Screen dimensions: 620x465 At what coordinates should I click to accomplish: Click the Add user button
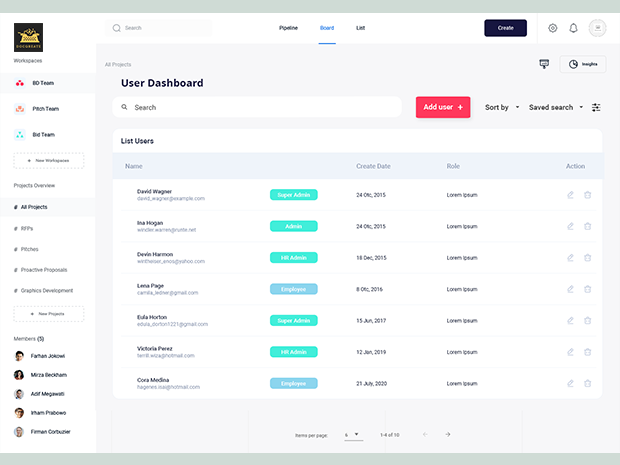(x=443, y=107)
